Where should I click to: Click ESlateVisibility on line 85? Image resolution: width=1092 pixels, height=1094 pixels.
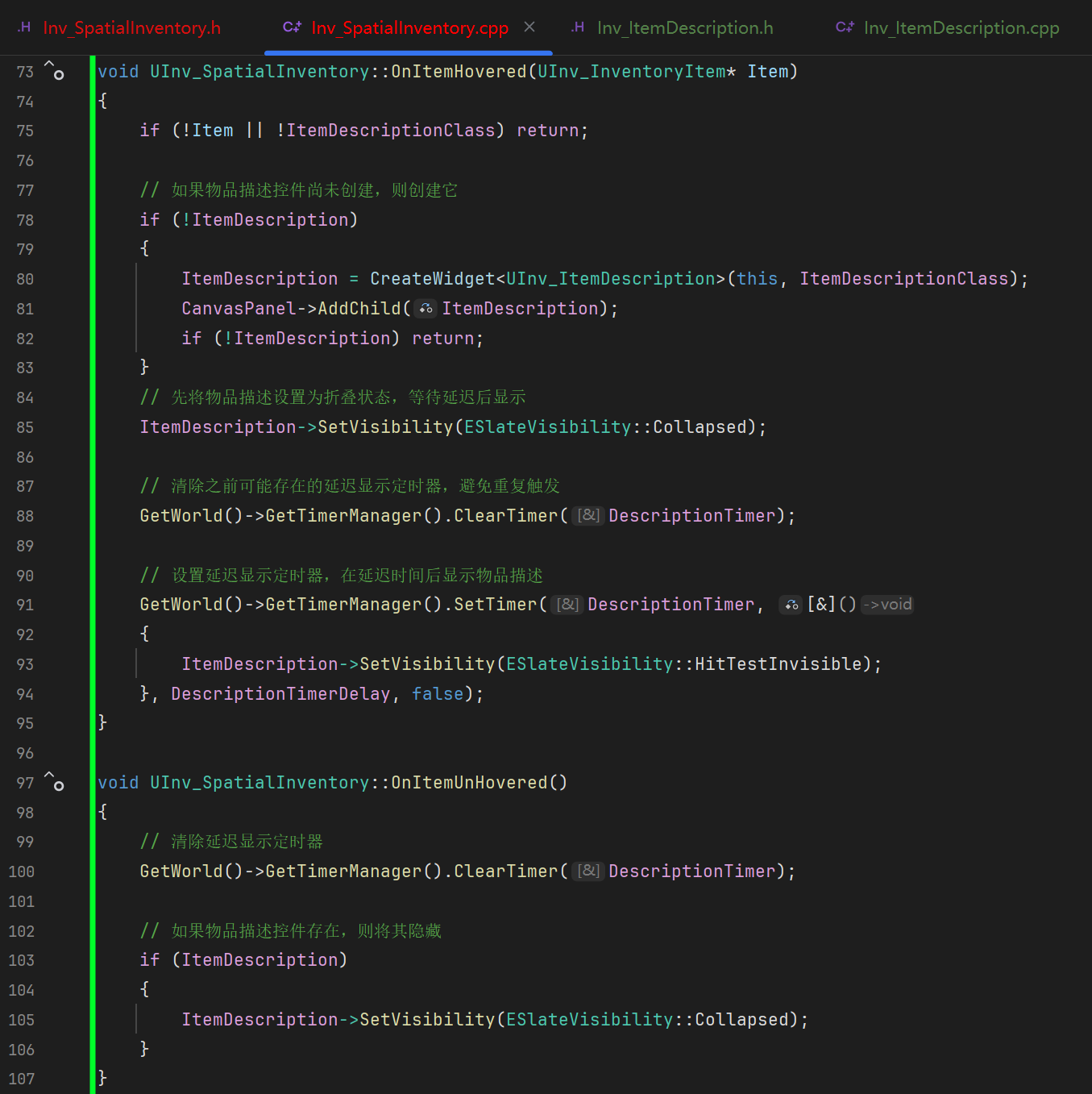(x=548, y=426)
